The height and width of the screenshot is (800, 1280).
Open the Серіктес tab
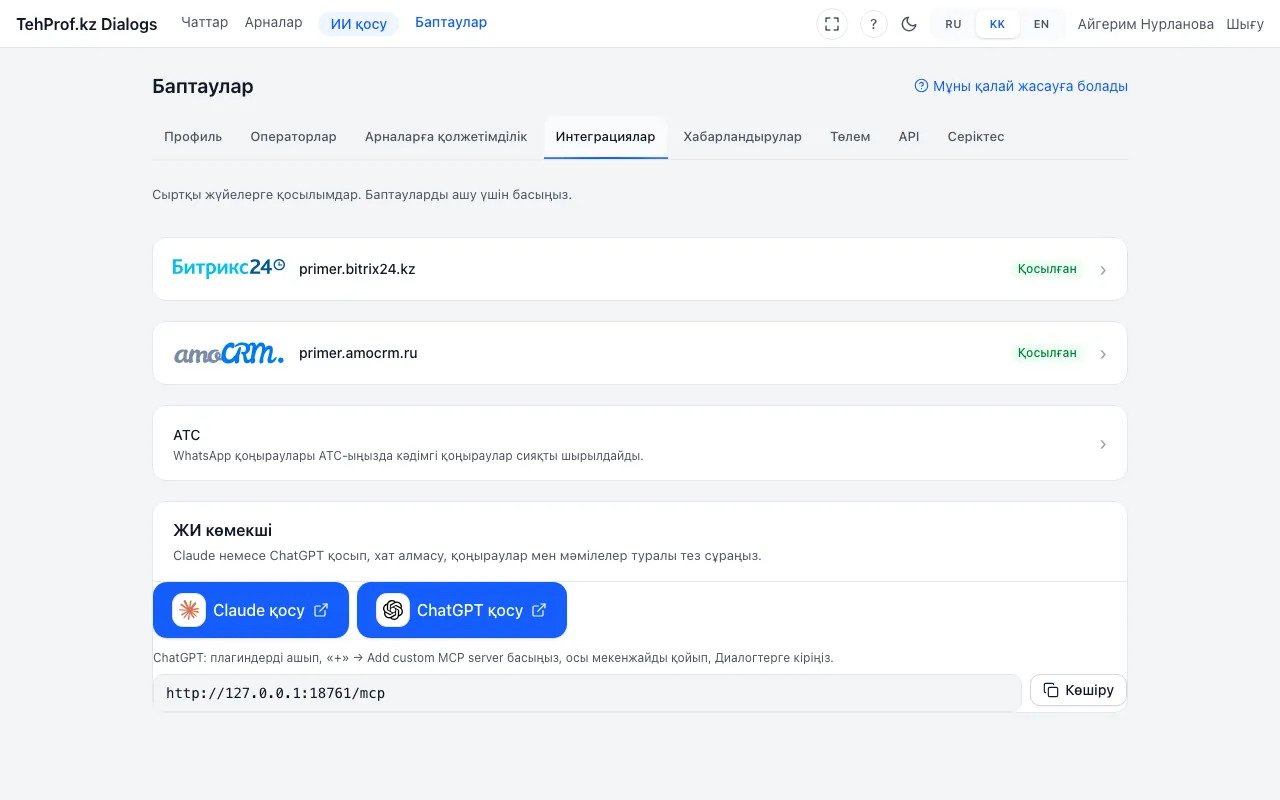[976, 137]
